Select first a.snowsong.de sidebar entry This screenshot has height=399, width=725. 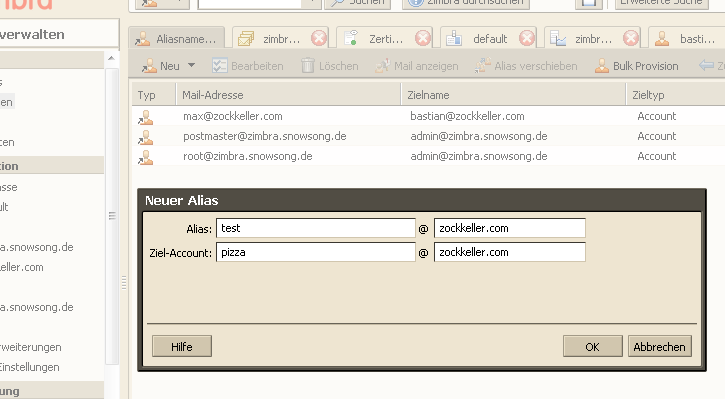click(37, 247)
